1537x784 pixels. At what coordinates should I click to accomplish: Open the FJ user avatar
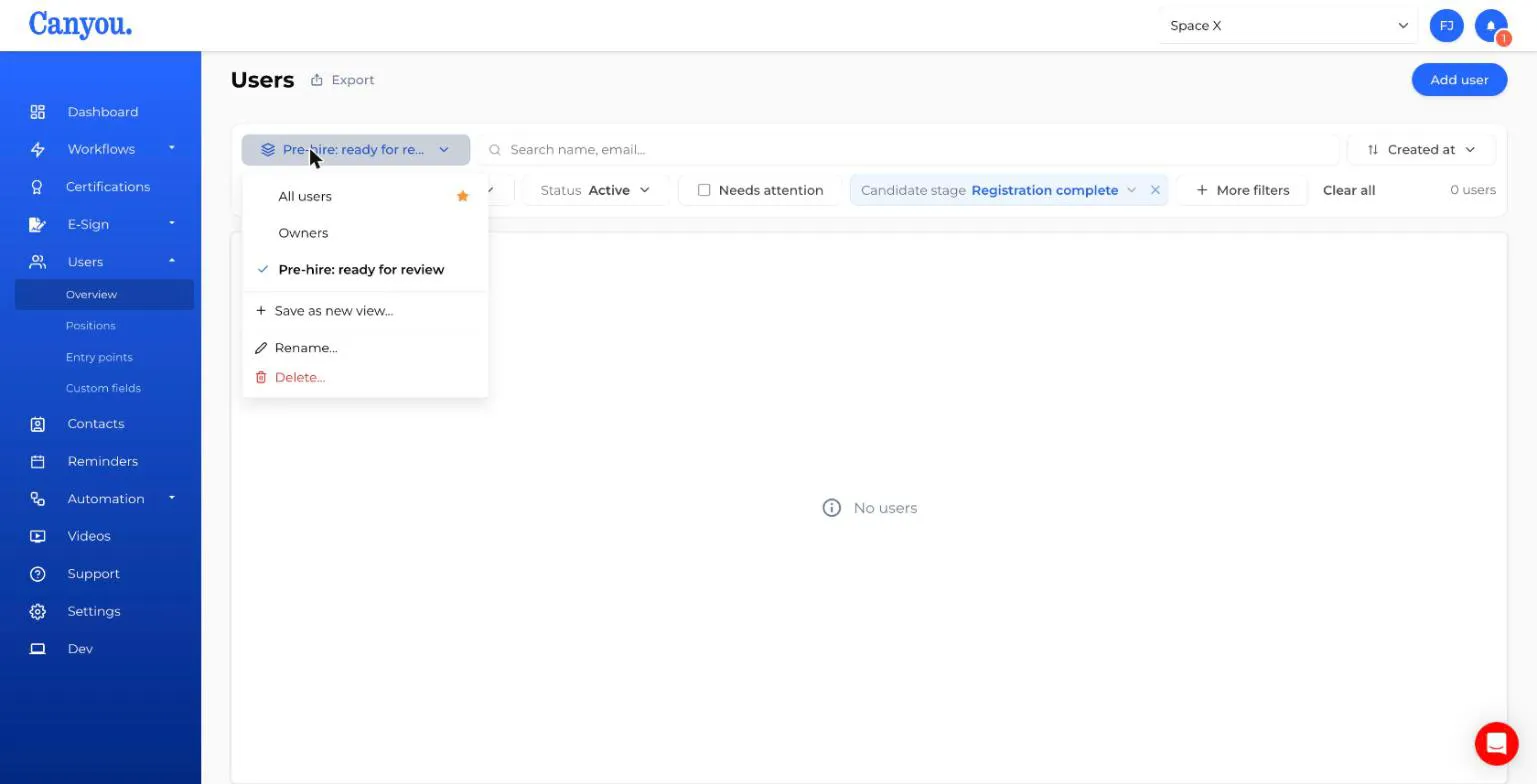pos(1446,26)
